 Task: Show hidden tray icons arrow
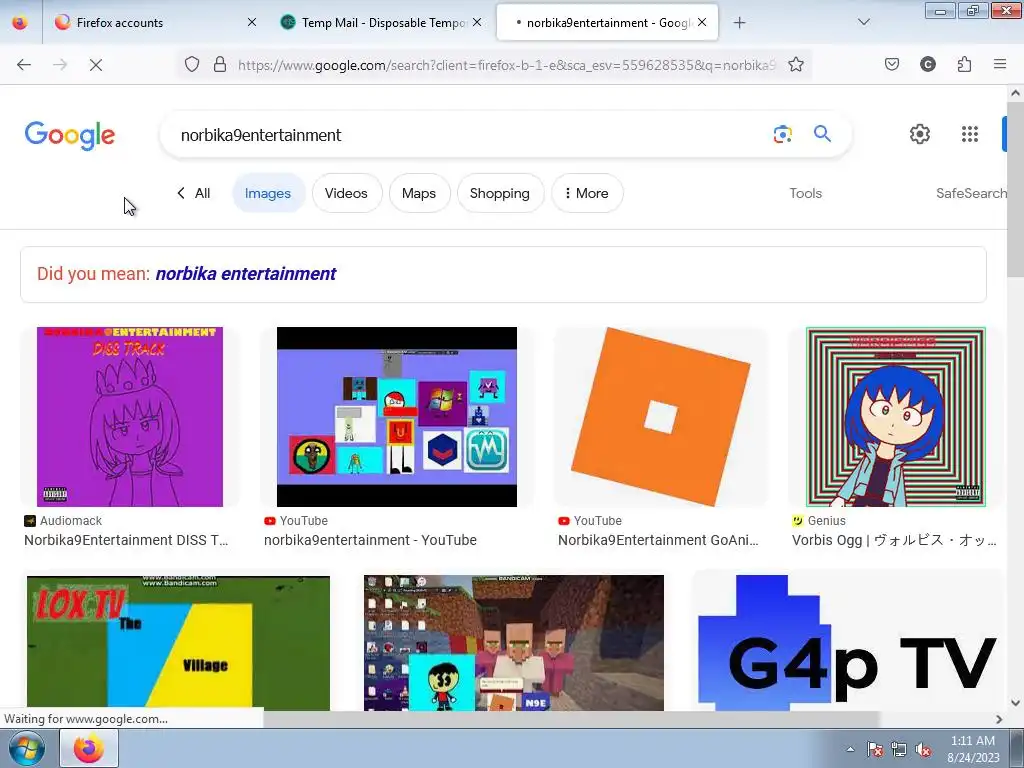(850, 750)
